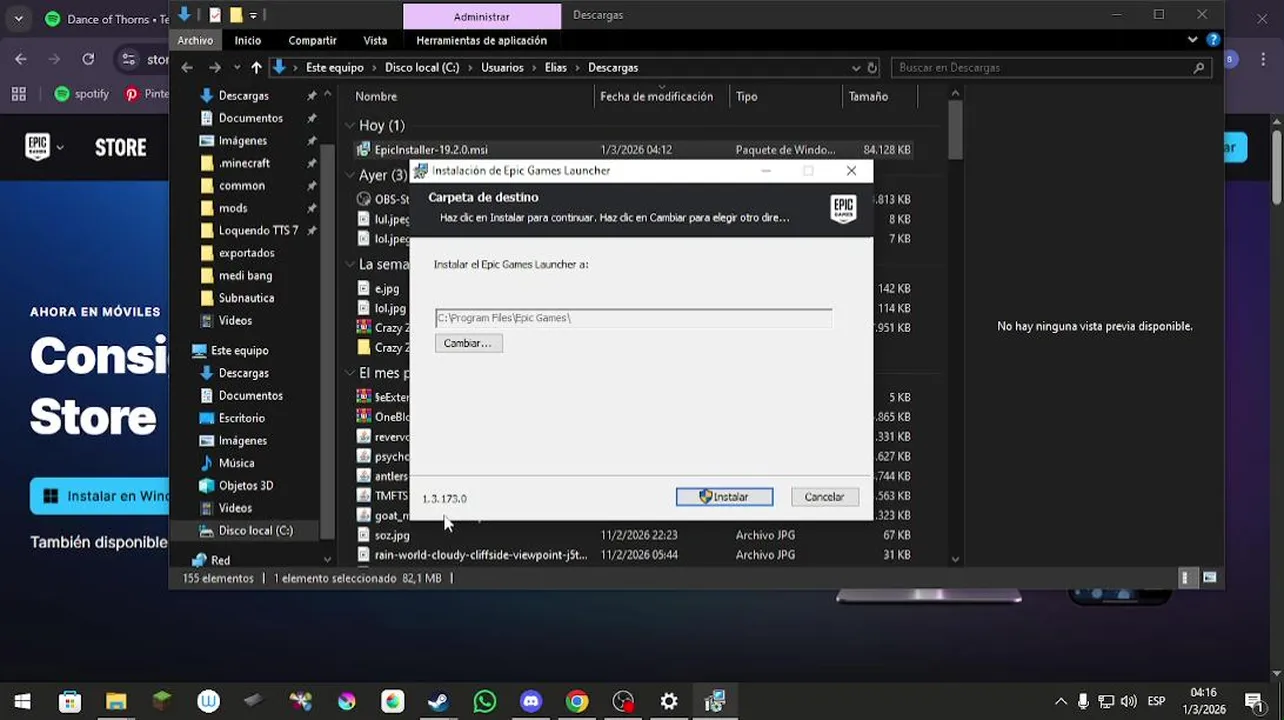
Task: Open the Inicio ribbon tab
Action: (x=247, y=40)
